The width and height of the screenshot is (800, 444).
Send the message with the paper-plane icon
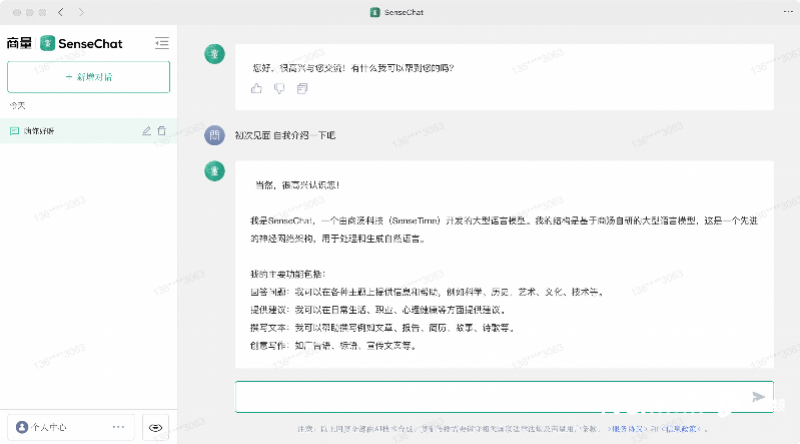click(758, 397)
